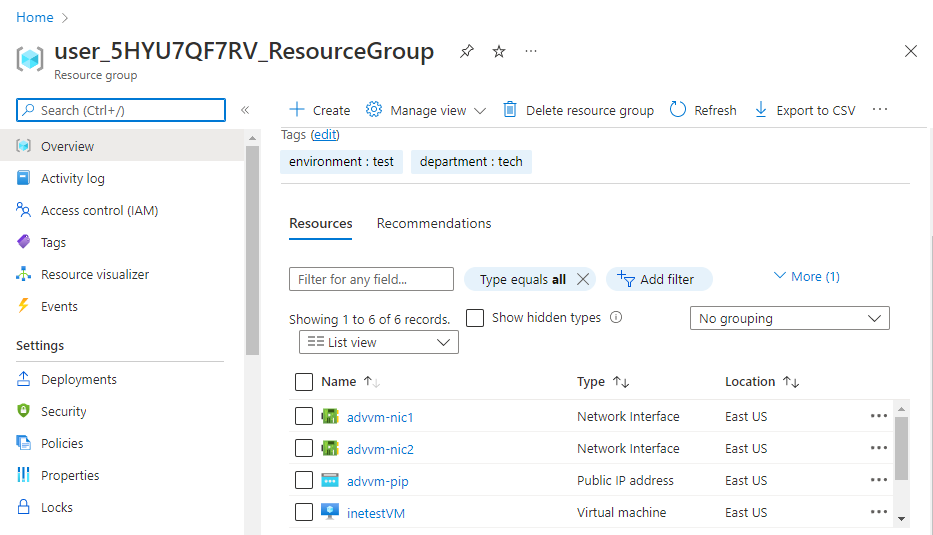Viewport: 933px width, 535px height.
Task: Open the Manage view dropdown
Action: 427,110
